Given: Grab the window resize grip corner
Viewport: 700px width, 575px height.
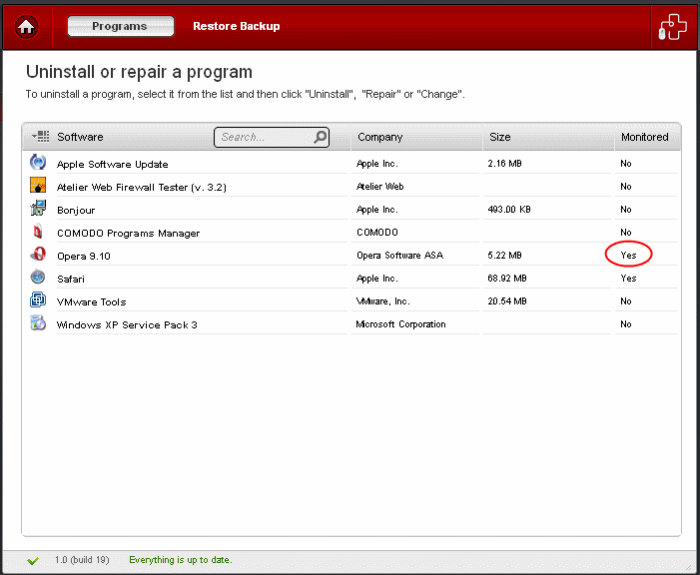Looking at the screenshot, I should [690, 566].
